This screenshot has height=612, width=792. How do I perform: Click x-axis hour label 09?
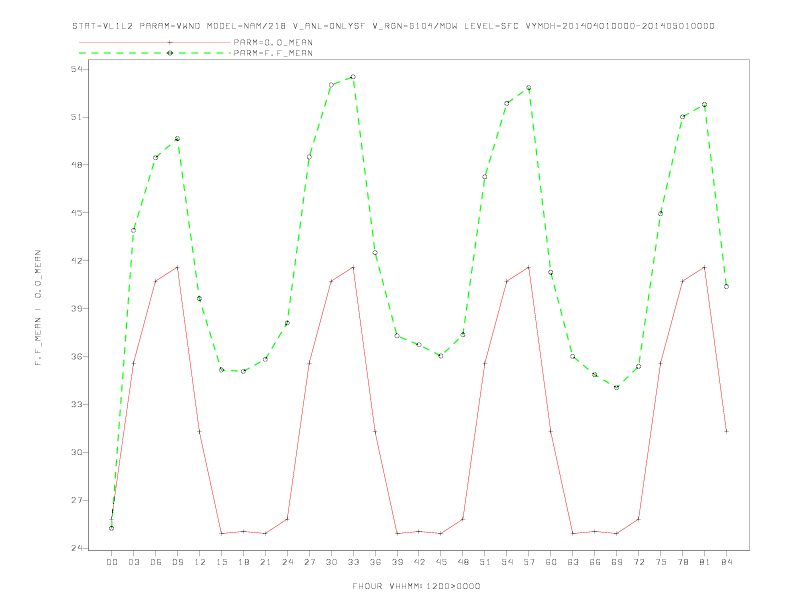[178, 562]
